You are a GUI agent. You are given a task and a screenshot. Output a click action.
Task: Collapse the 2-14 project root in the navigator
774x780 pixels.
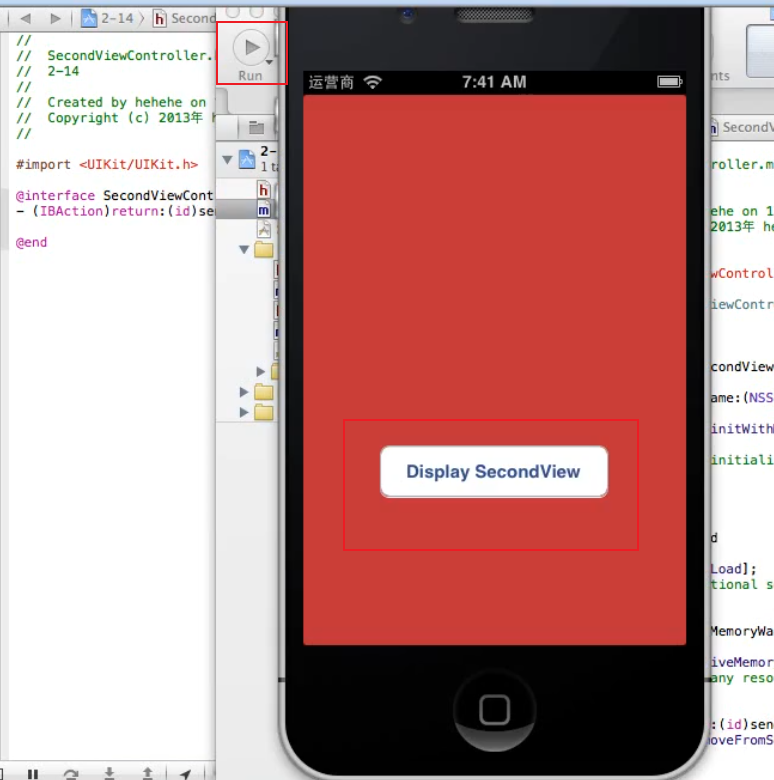227,159
